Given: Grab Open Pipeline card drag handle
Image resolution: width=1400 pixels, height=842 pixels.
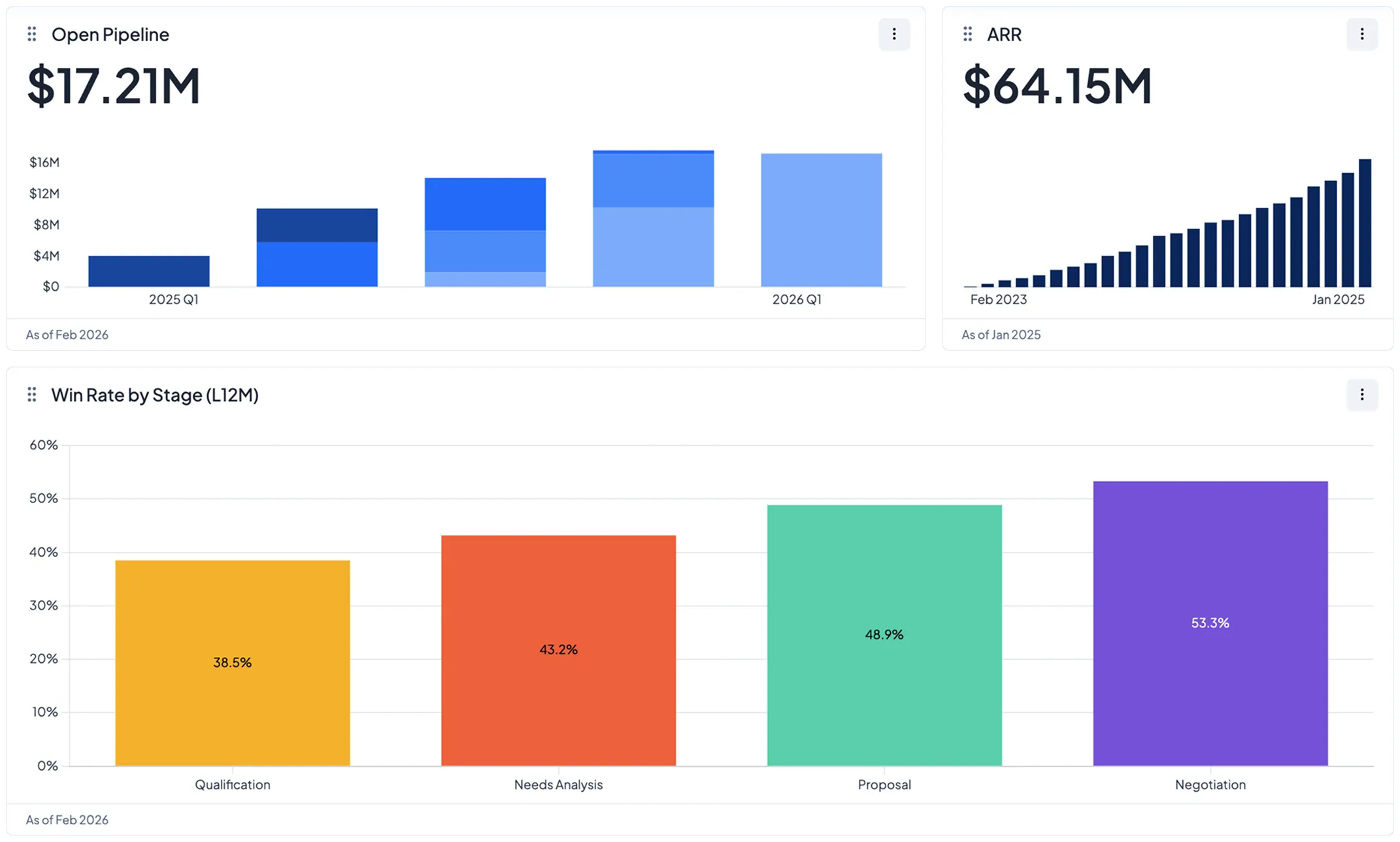Looking at the screenshot, I should (31, 34).
